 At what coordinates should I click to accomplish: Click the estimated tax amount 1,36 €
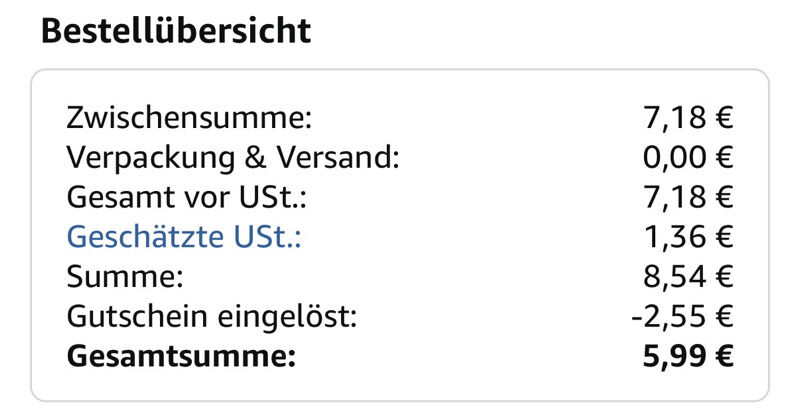(688, 237)
